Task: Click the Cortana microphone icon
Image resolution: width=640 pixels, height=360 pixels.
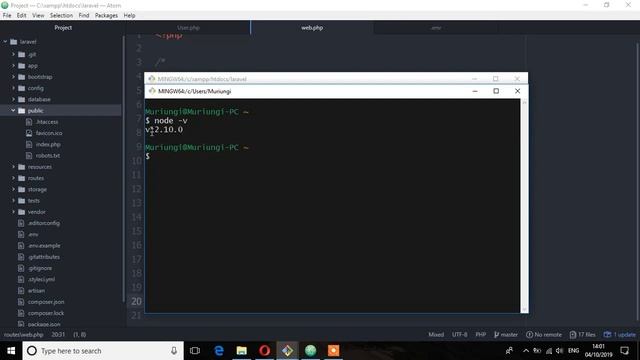Action: click(x=174, y=351)
